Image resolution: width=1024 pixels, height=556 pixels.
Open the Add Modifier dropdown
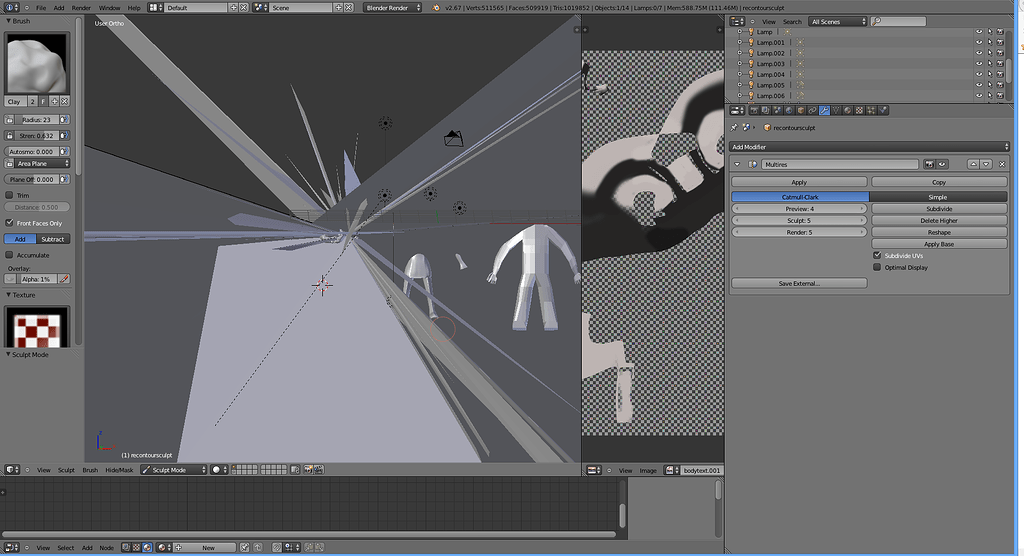click(869, 147)
